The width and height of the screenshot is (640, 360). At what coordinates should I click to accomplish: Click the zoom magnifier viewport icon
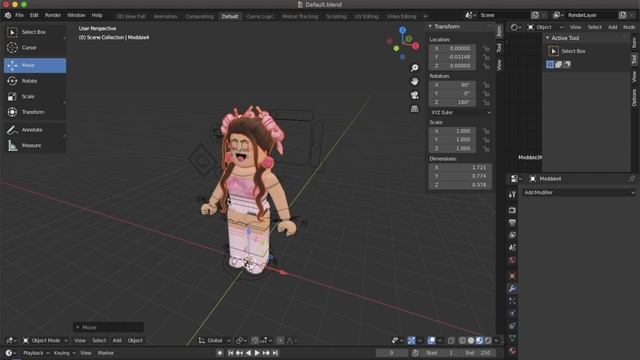point(414,68)
